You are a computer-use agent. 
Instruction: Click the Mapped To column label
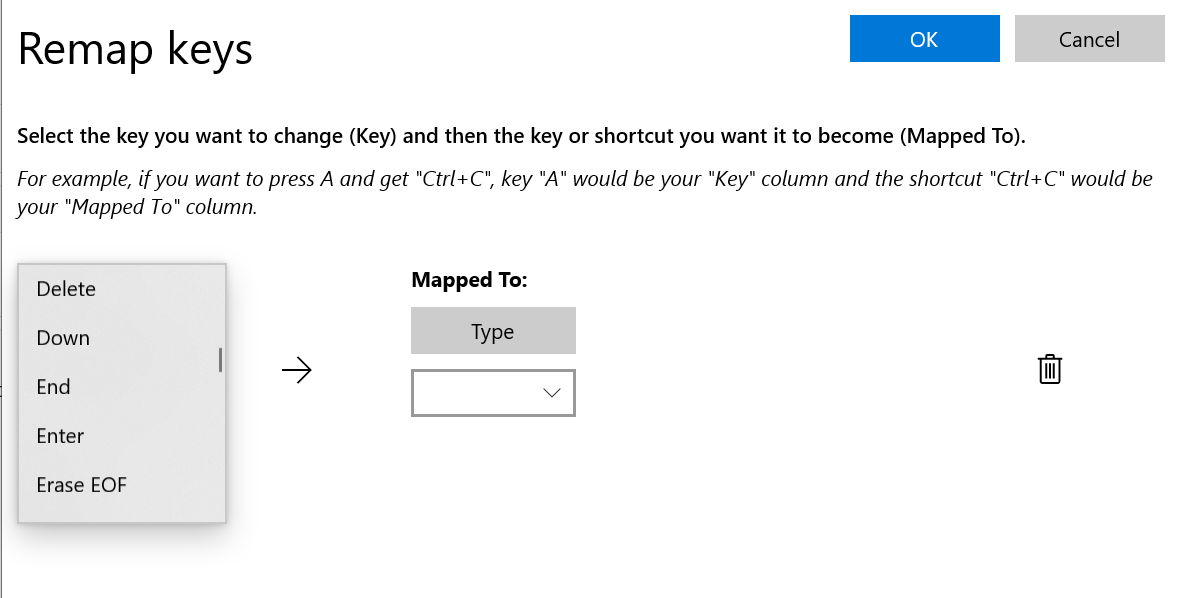pos(469,280)
